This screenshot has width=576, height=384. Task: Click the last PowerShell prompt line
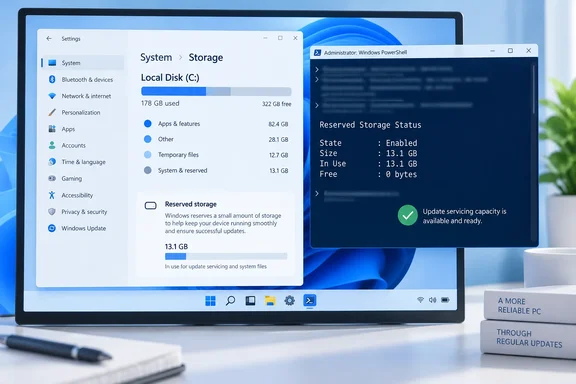(357, 194)
